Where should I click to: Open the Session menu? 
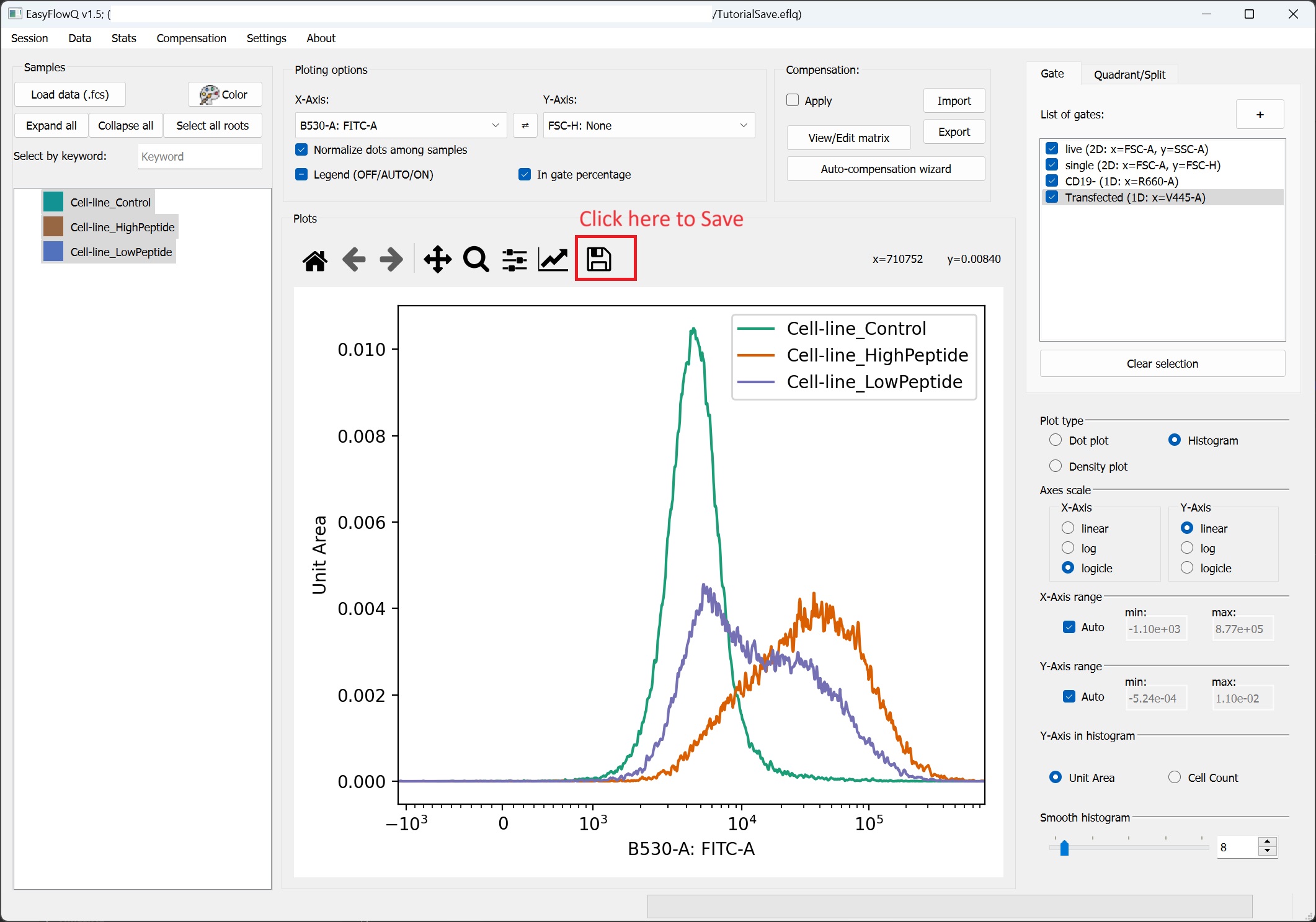click(x=29, y=38)
